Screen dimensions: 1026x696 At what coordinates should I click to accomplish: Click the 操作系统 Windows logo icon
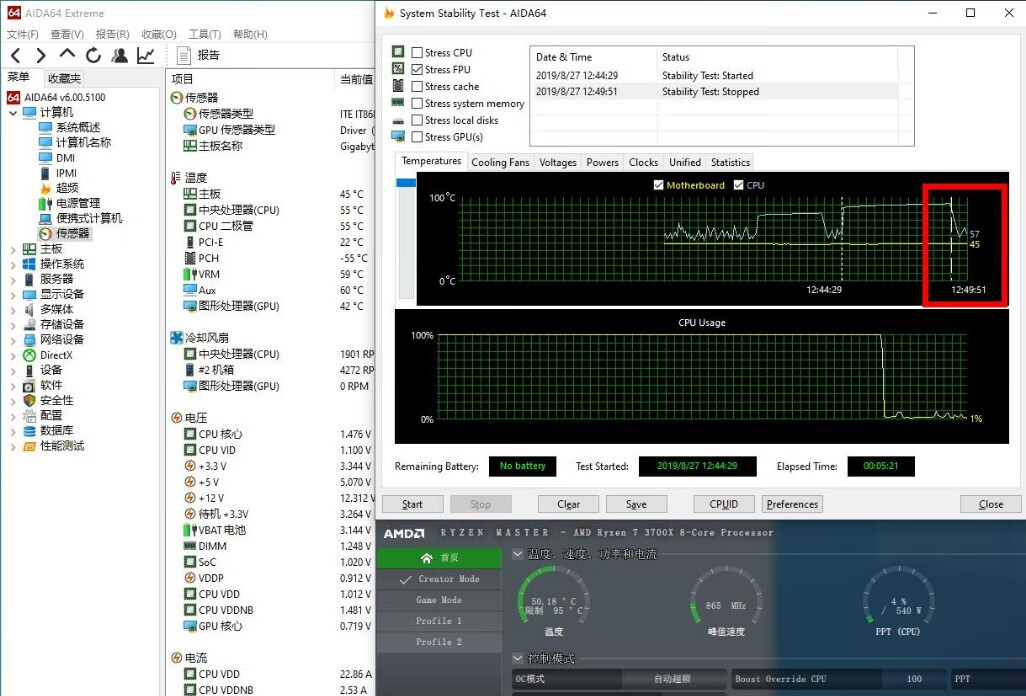click(29, 264)
